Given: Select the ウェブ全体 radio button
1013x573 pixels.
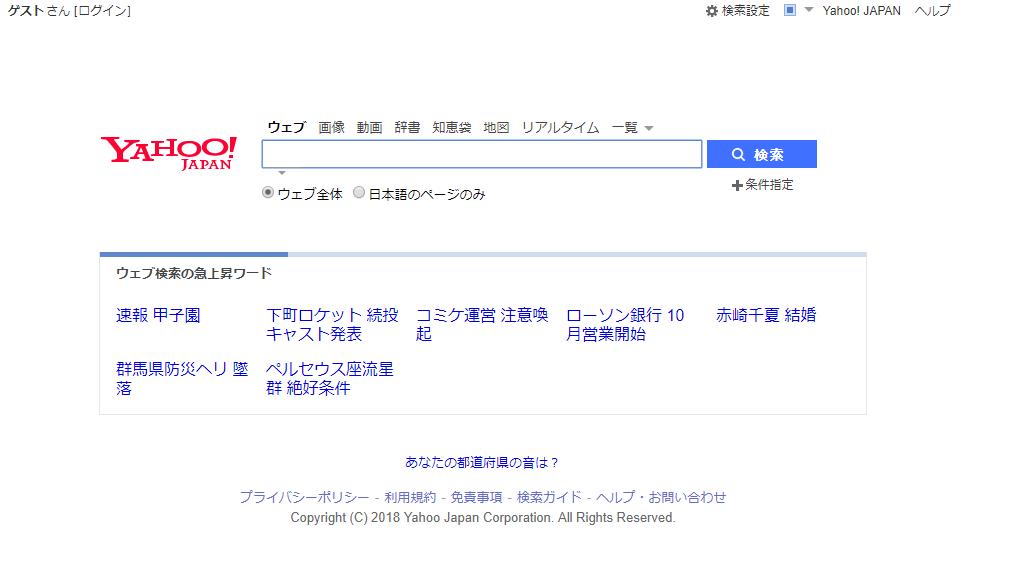Looking at the screenshot, I should [x=267, y=193].
